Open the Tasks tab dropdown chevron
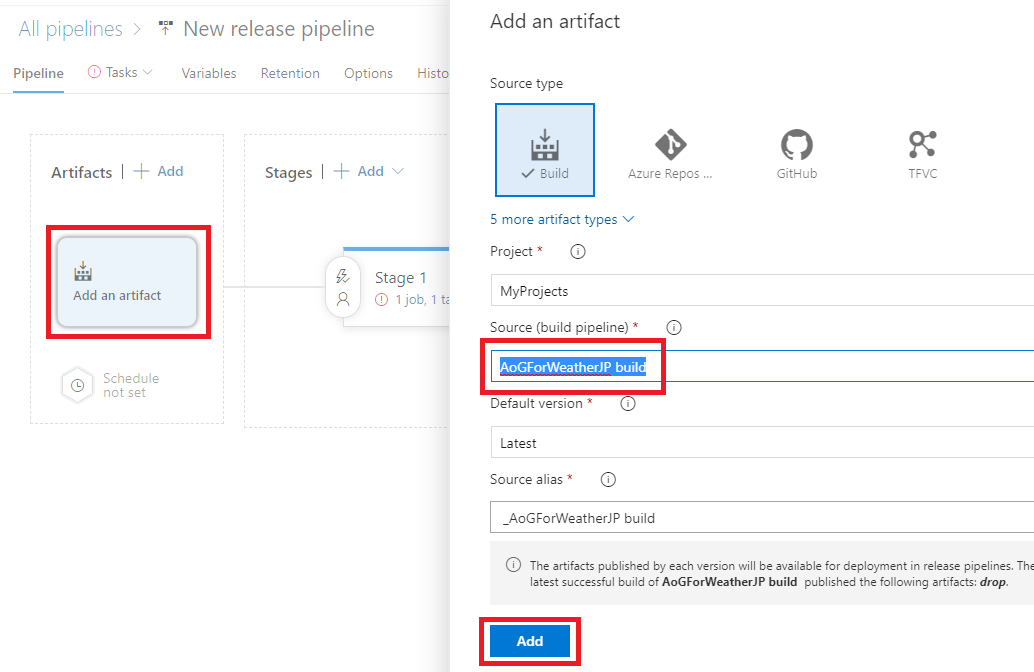The width and height of the screenshot is (1034, 672). coord(148,72)
